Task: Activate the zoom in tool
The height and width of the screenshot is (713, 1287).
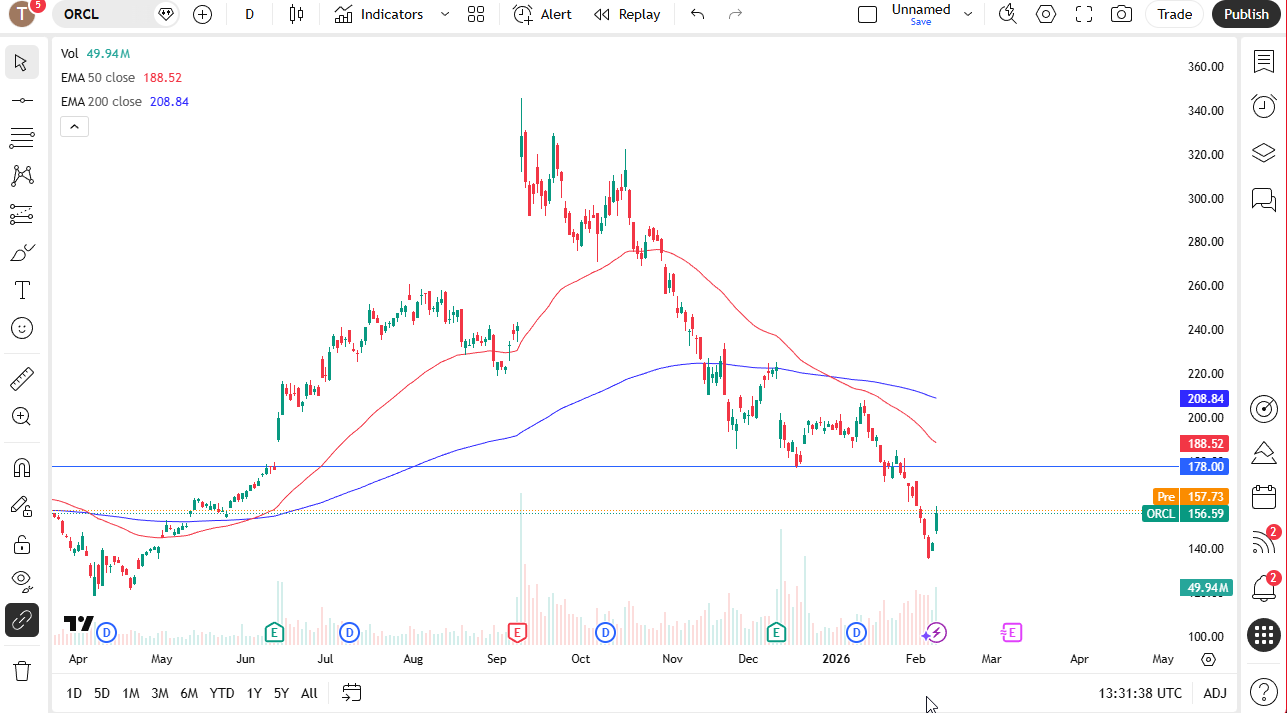Action: pyautogui.click(x=22, y=417)
